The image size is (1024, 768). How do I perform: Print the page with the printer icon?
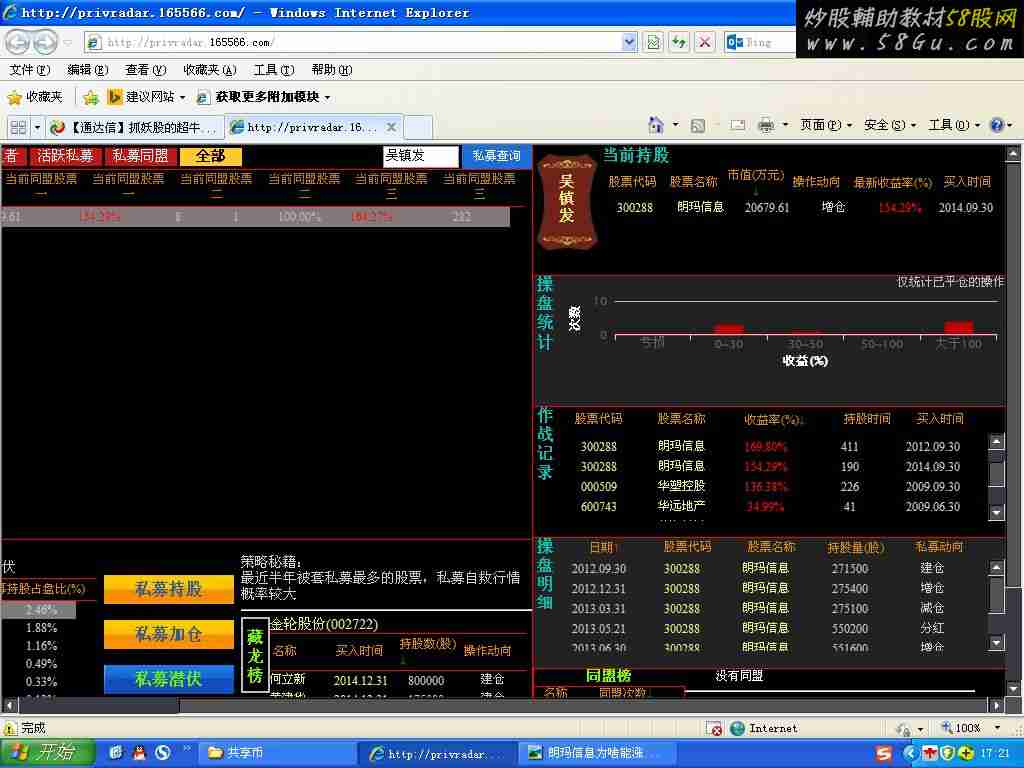tap(766, 125)
